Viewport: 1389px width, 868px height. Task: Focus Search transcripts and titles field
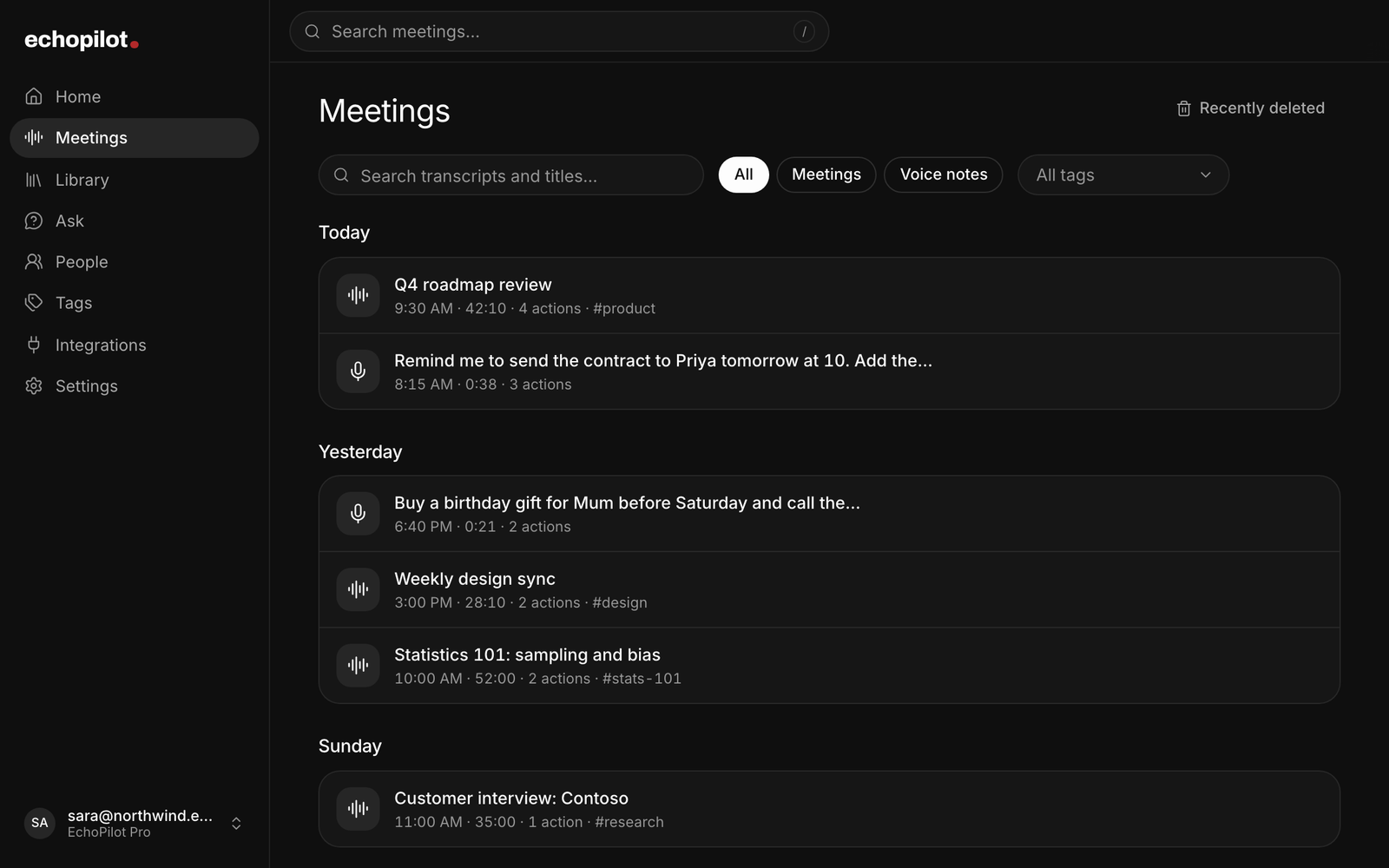tap(511, 175)
